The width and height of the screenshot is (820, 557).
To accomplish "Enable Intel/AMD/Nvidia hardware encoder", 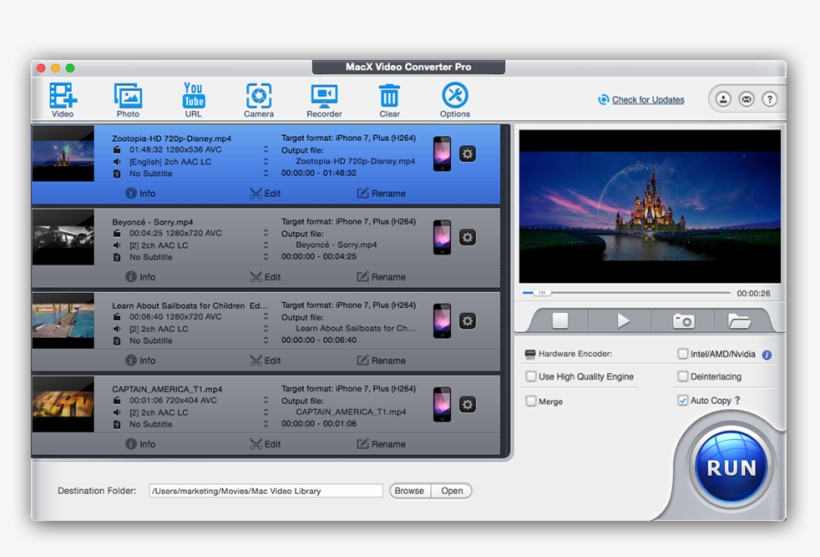I will pyautogui.click(x=682, y=354).
